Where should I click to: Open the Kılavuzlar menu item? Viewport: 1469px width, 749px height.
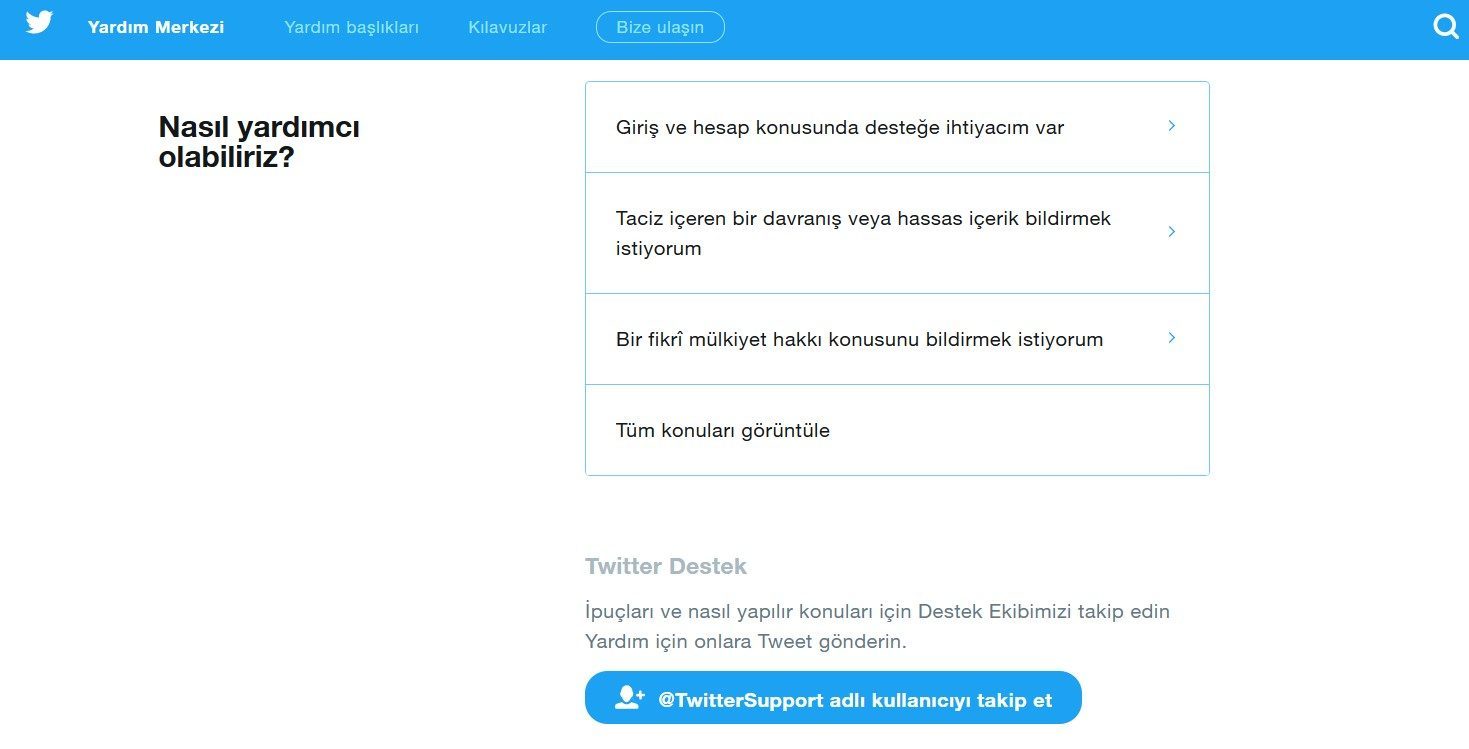tap(507, 27)
